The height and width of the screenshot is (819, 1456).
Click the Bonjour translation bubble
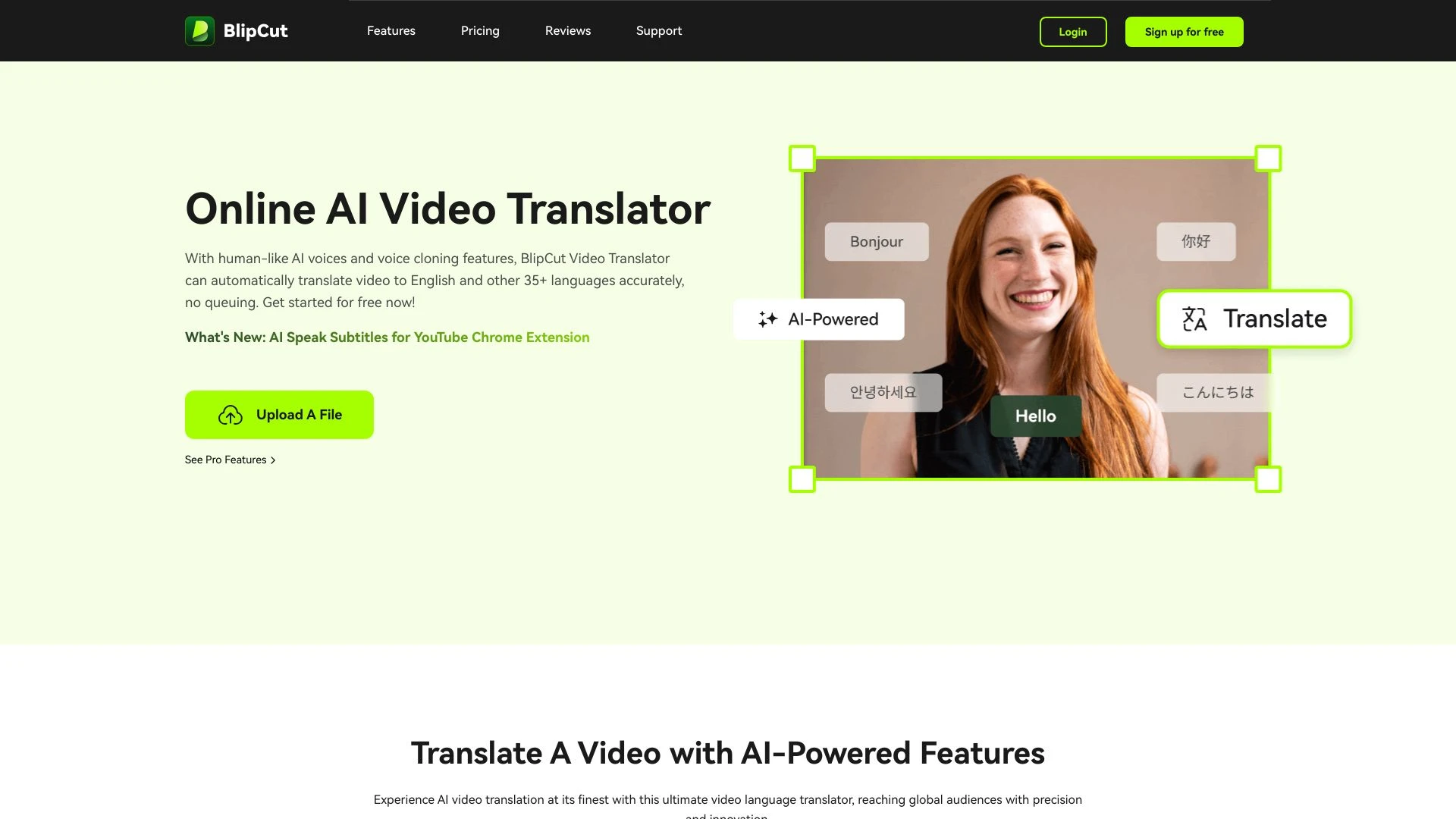(876, 241)
